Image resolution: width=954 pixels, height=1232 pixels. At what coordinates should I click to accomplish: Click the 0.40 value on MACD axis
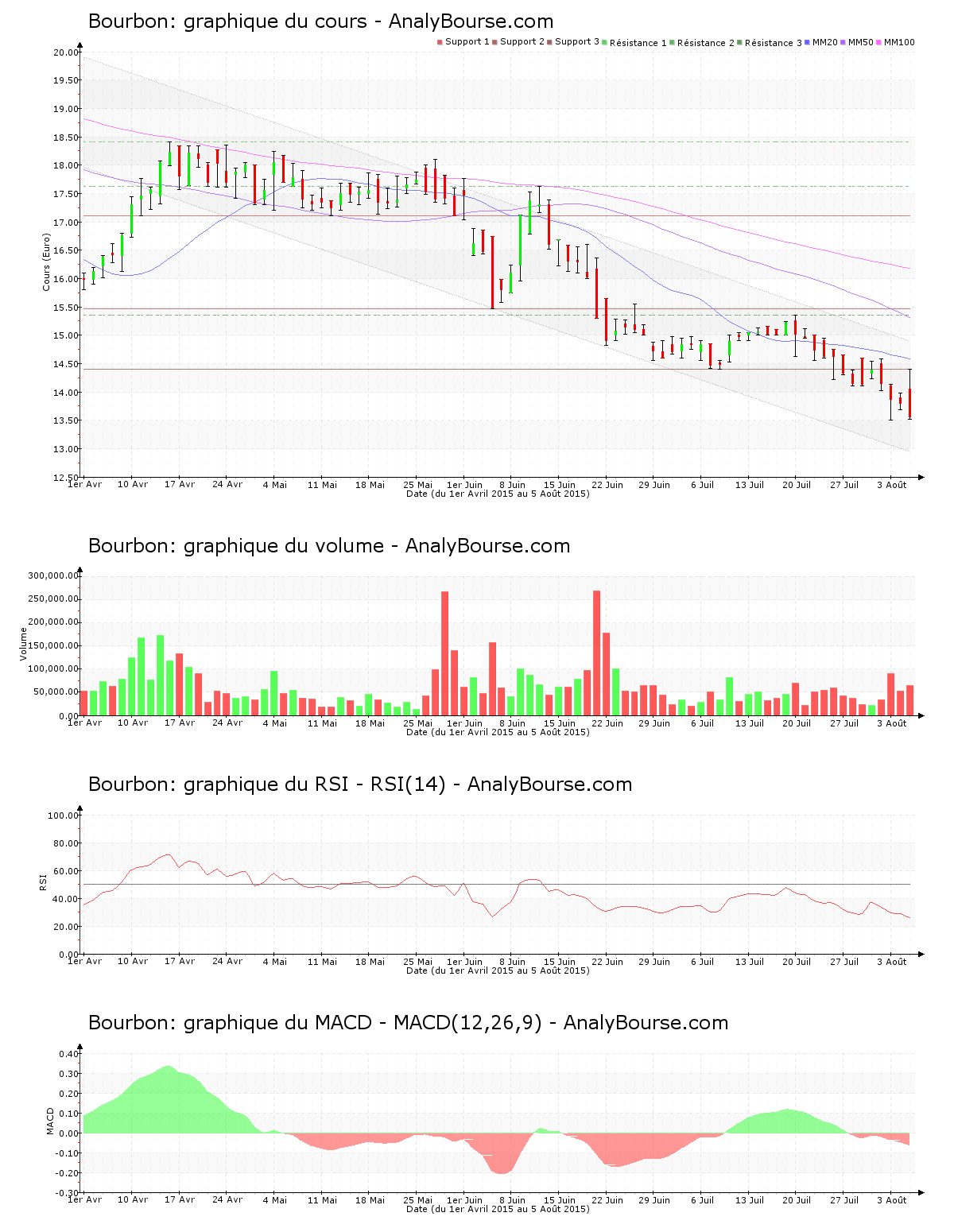69,1055
